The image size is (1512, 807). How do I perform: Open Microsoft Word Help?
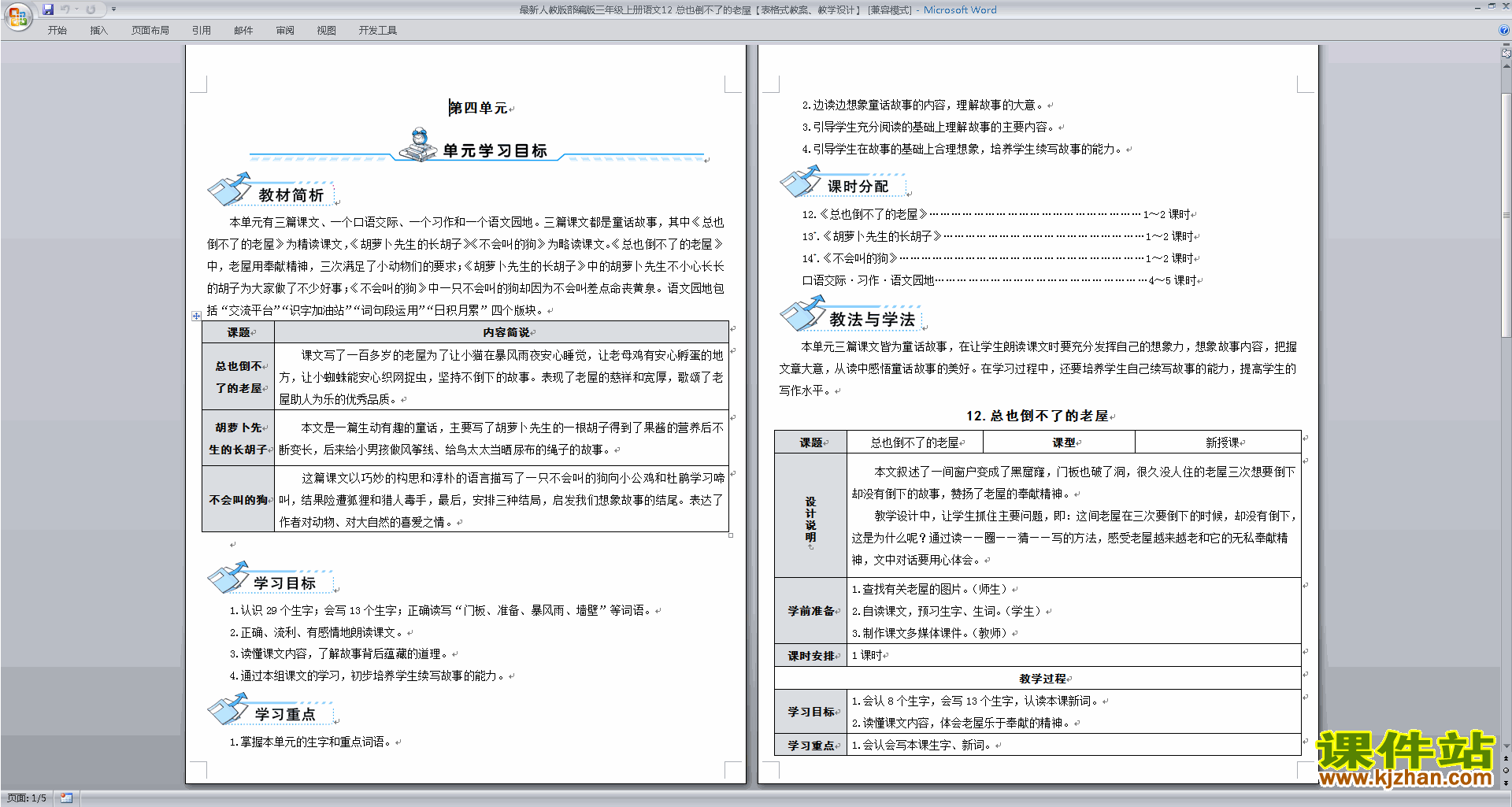coord(1504,30)
